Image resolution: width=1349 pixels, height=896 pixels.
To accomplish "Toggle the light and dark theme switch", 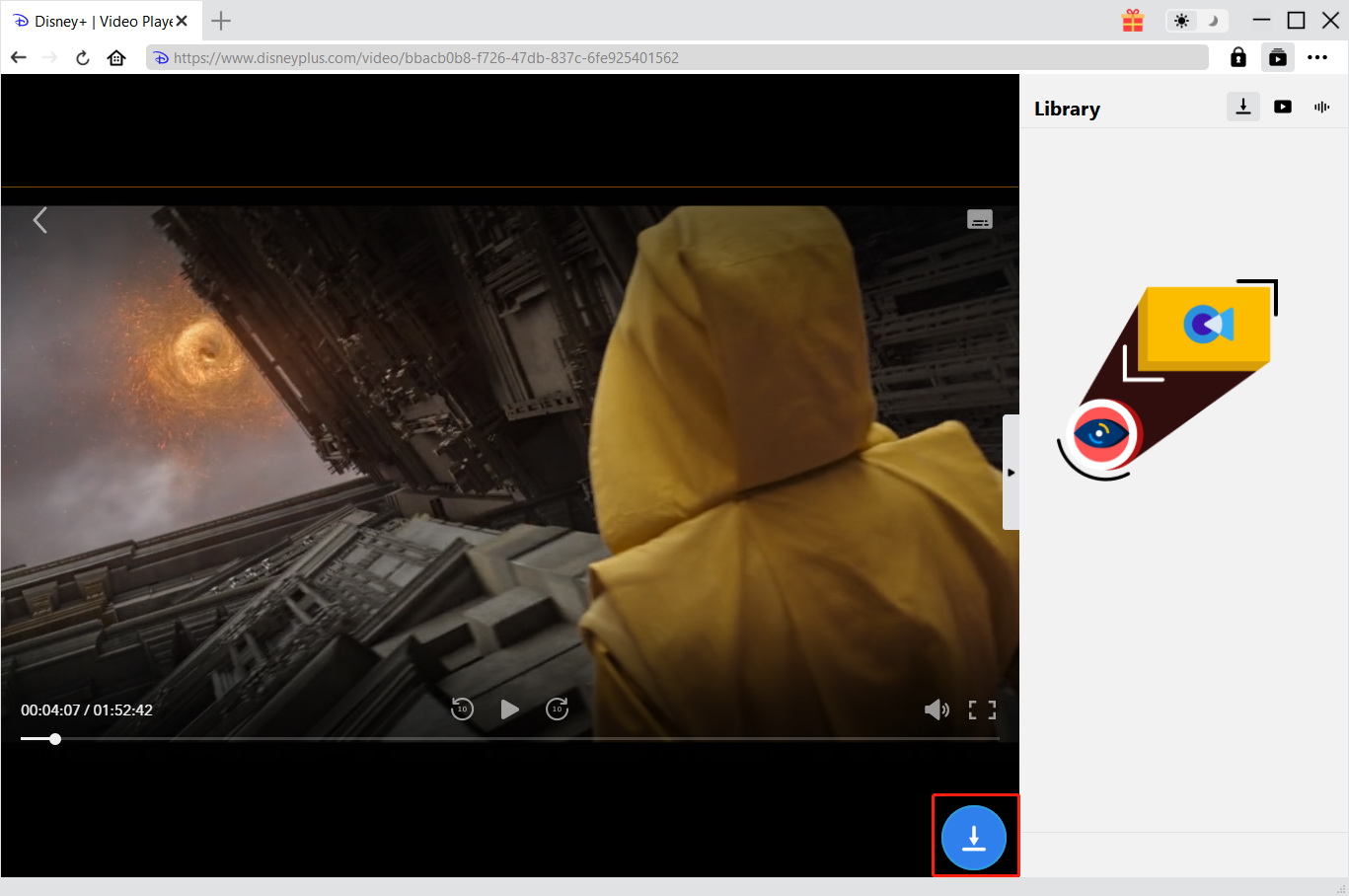I will (1196, 21).
